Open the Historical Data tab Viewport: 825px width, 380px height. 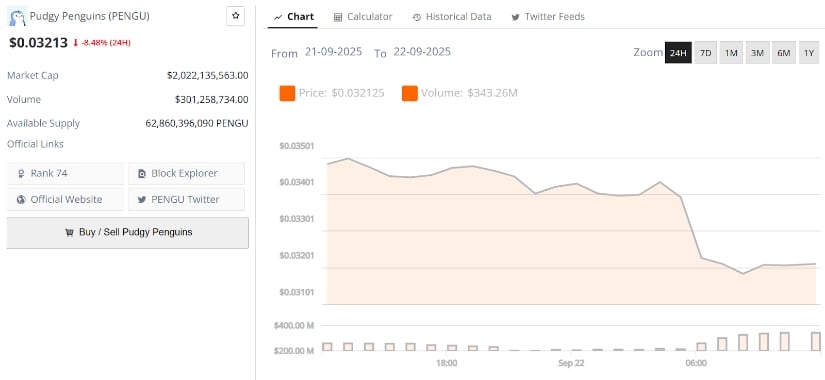pyautogui.click(x=451, y=17)
